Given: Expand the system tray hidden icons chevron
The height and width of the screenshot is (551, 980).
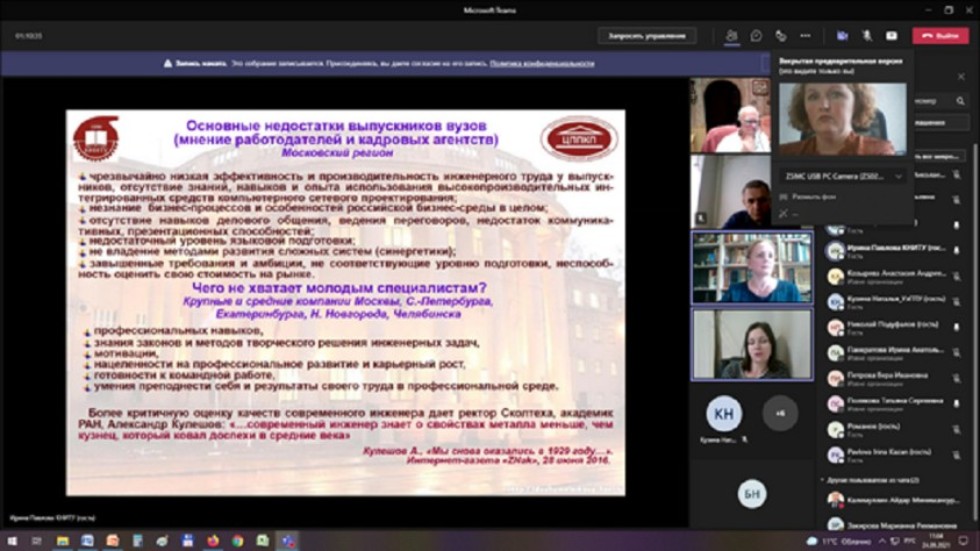Looking at the screenshot, I should click(882, 541).
